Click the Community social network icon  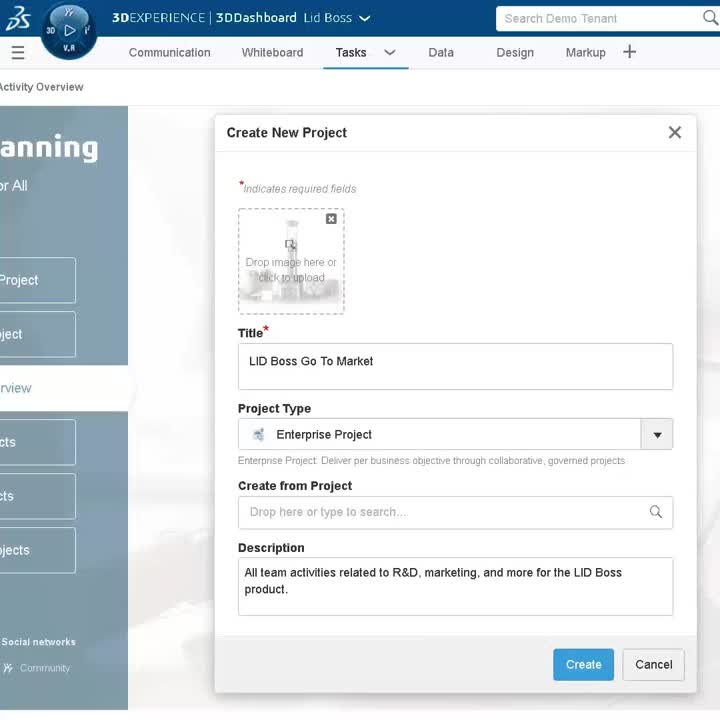coord(8,668)
